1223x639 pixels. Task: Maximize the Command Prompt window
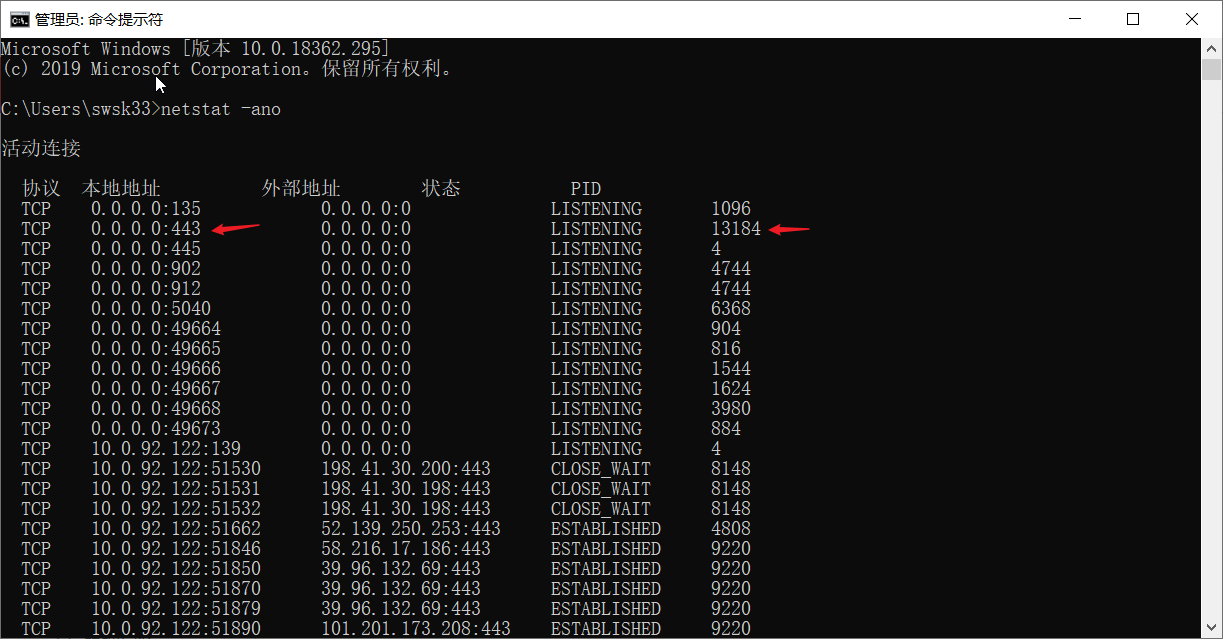pos(1133,19)
